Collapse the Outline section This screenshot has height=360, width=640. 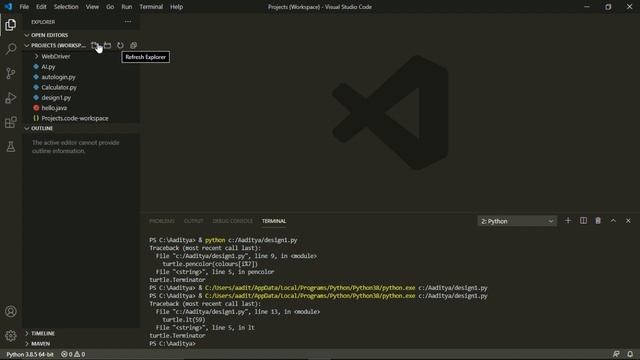(82, 128)
